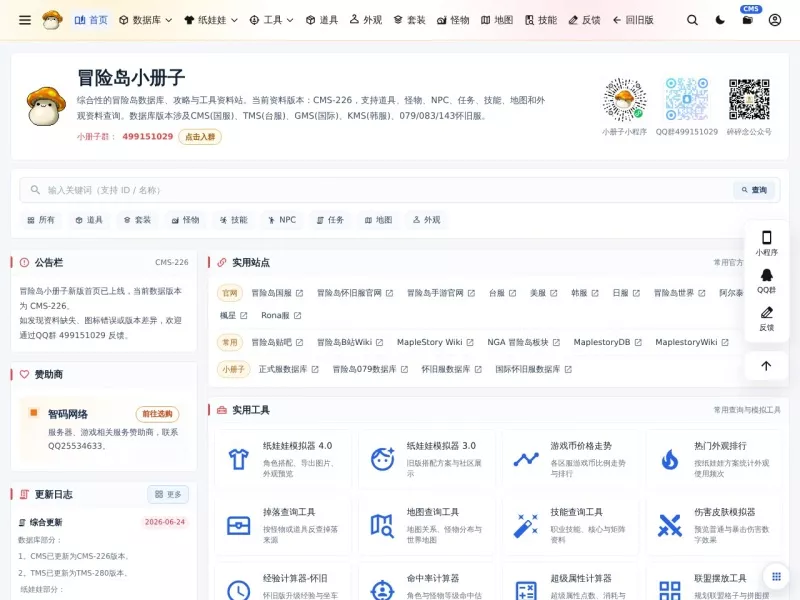800x600 pixels.
Task: Go to the 首页 nav item
Action: tap(91, 20)
